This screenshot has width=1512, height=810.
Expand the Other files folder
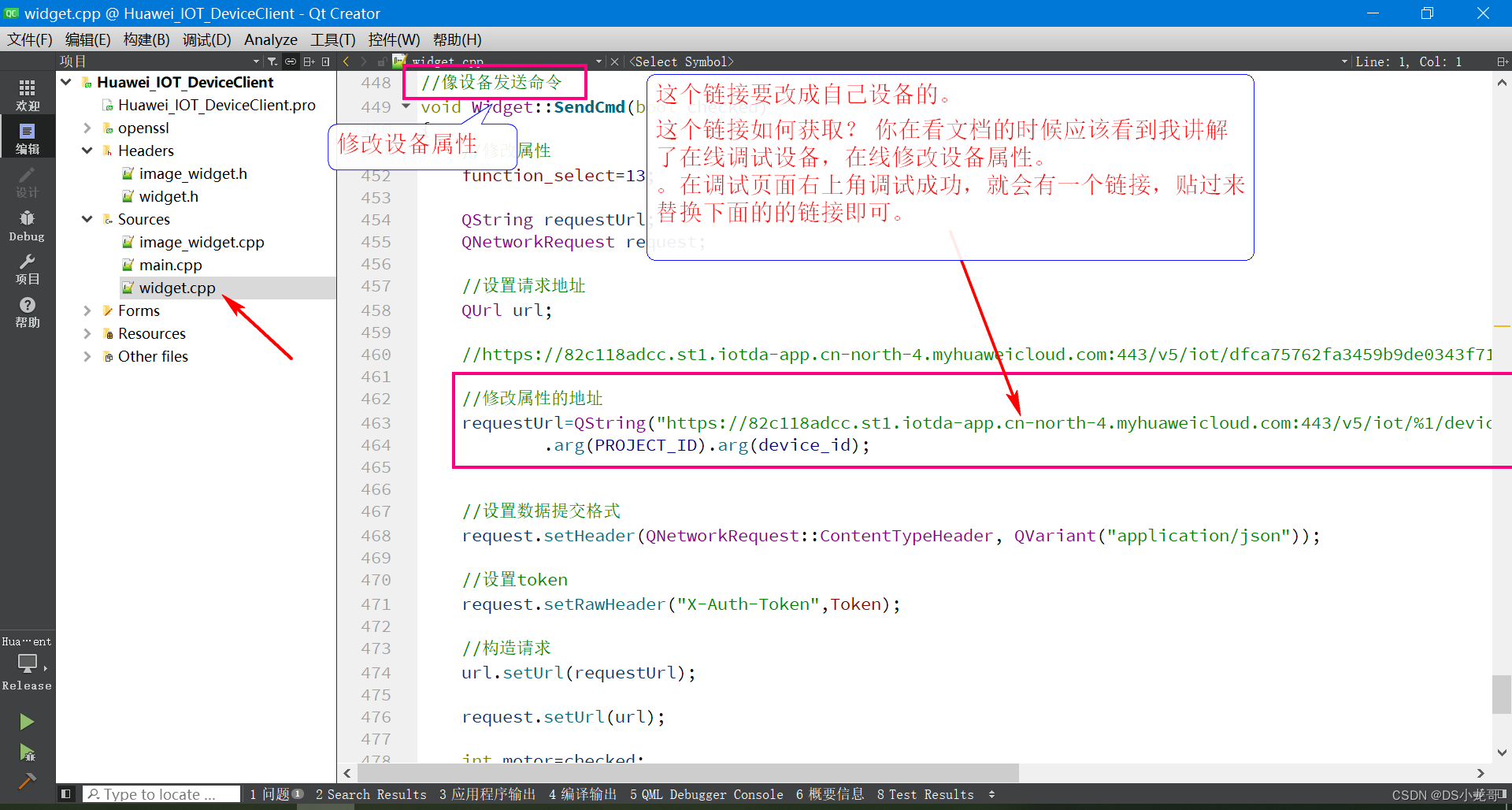pos(87,356)
